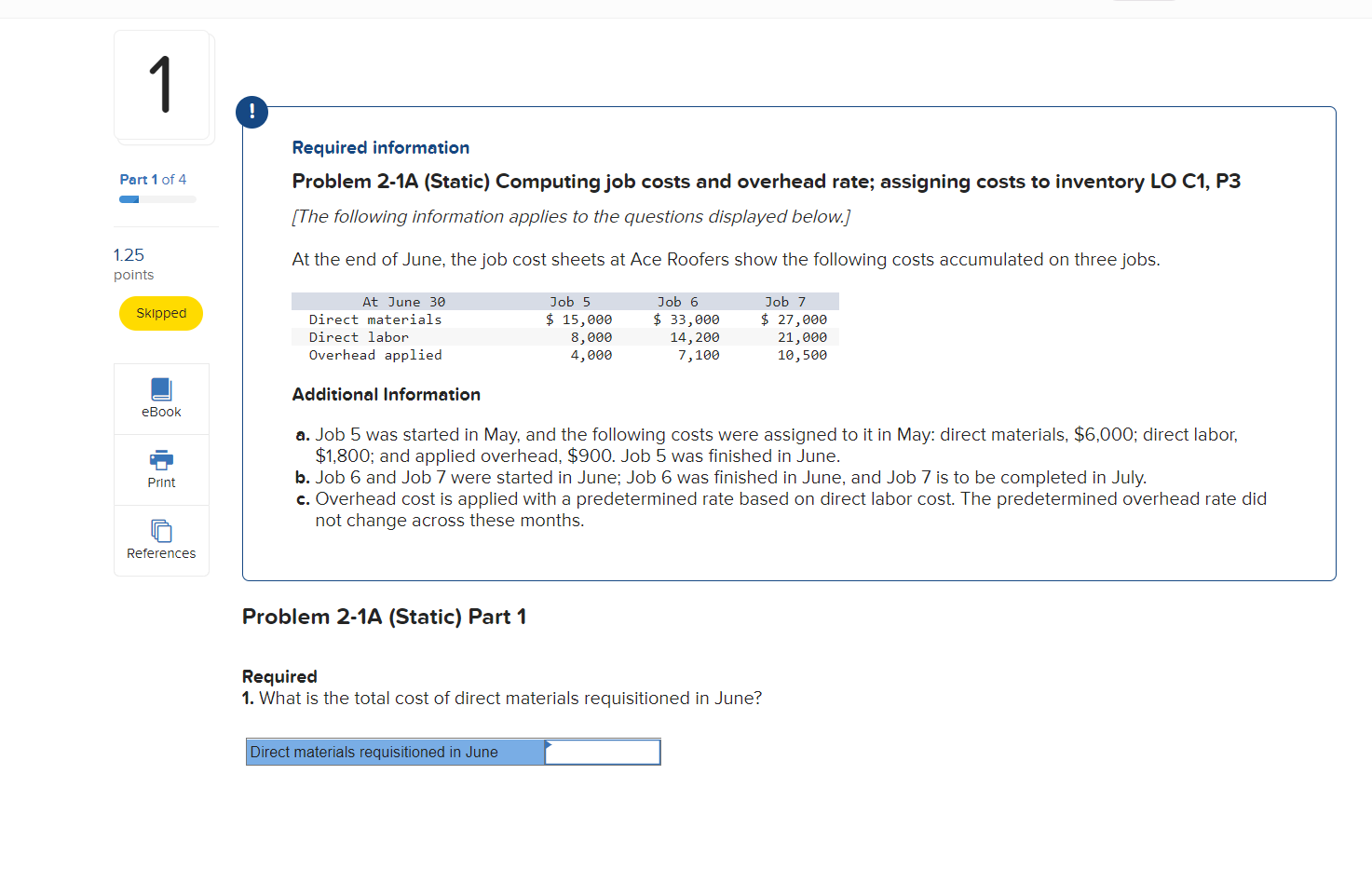This screenshot has height=883, width=1372.
Task: Click the Problem 2-1A Part 1 heading
Action: coord(384,616)
